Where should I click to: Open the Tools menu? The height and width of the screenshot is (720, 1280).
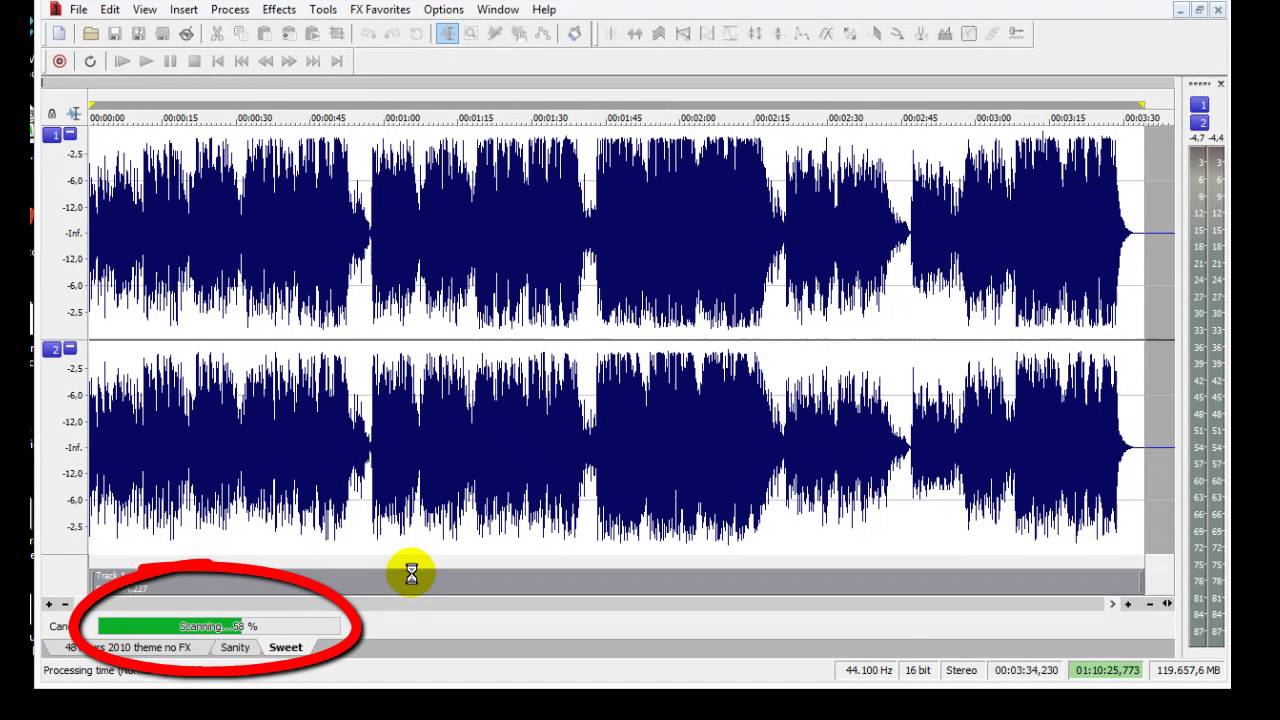[323, 9]
